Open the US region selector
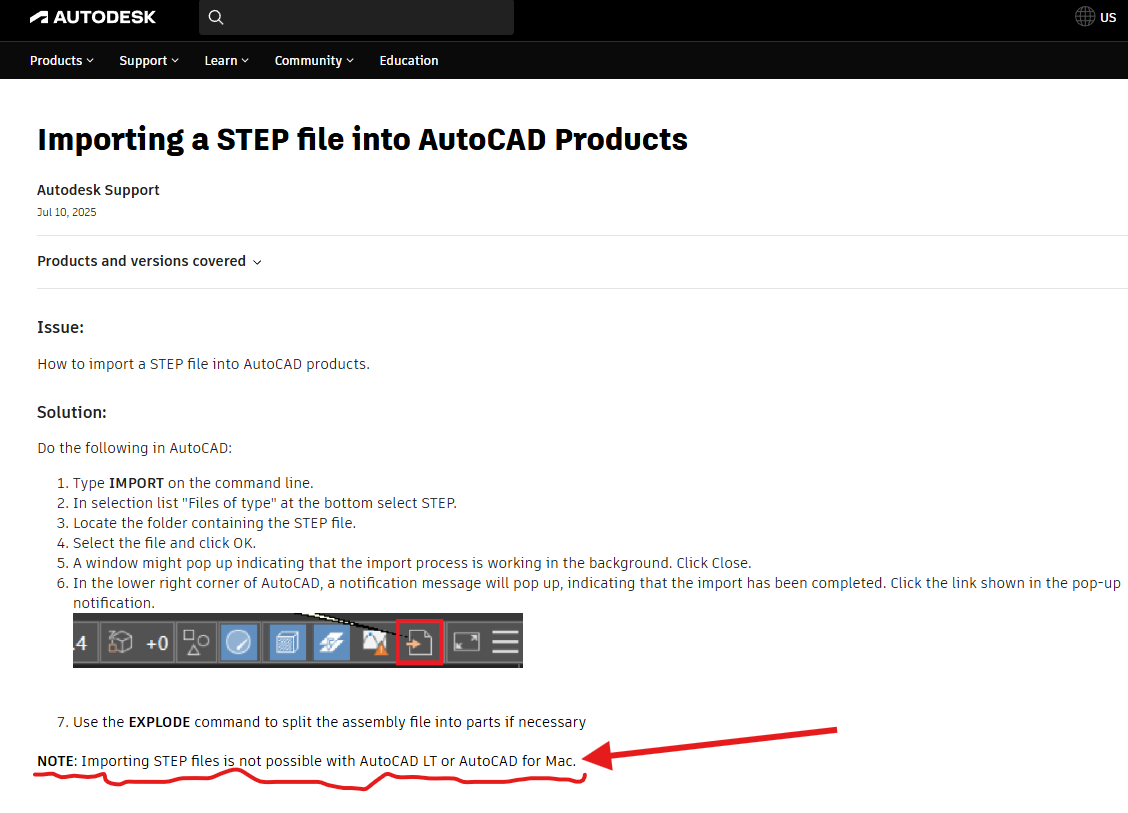Image resolution: width=1128 pixels, height=813 pixels. [1096, 17]
